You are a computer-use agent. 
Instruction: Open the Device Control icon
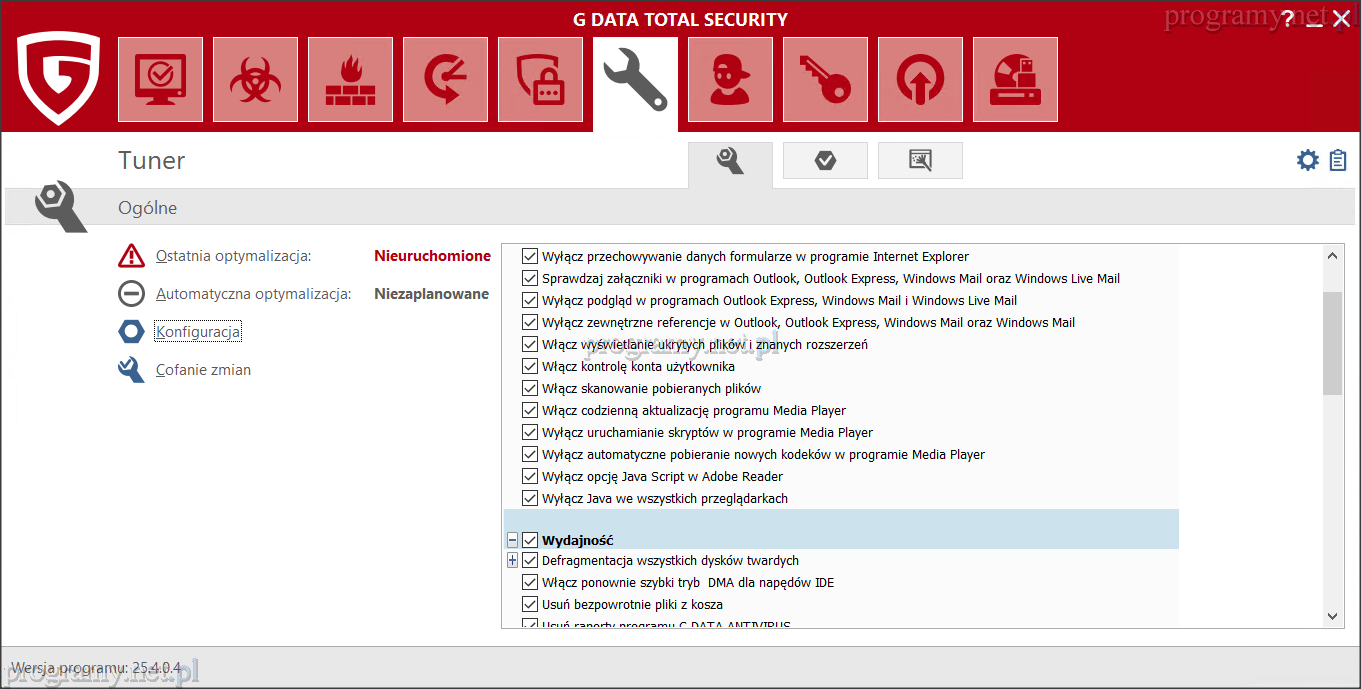click(1015, 80)
